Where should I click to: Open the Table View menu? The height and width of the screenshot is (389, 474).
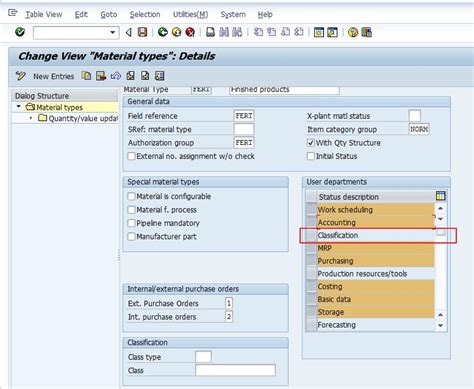44,14
